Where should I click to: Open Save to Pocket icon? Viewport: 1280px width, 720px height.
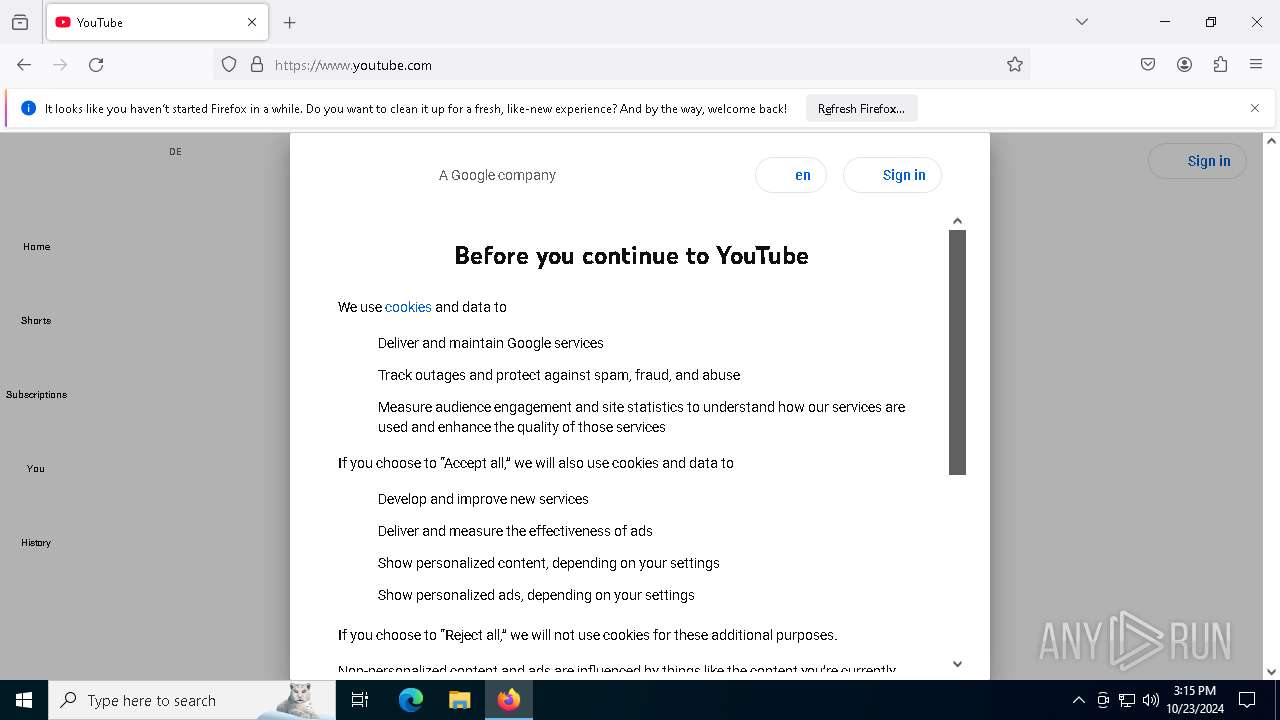[x=1148, y=65]
